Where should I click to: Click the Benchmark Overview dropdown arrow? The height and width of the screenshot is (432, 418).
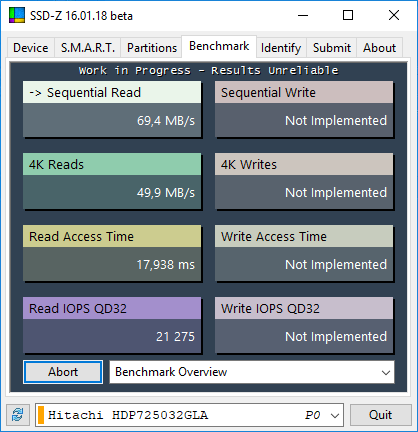(386, 372)
